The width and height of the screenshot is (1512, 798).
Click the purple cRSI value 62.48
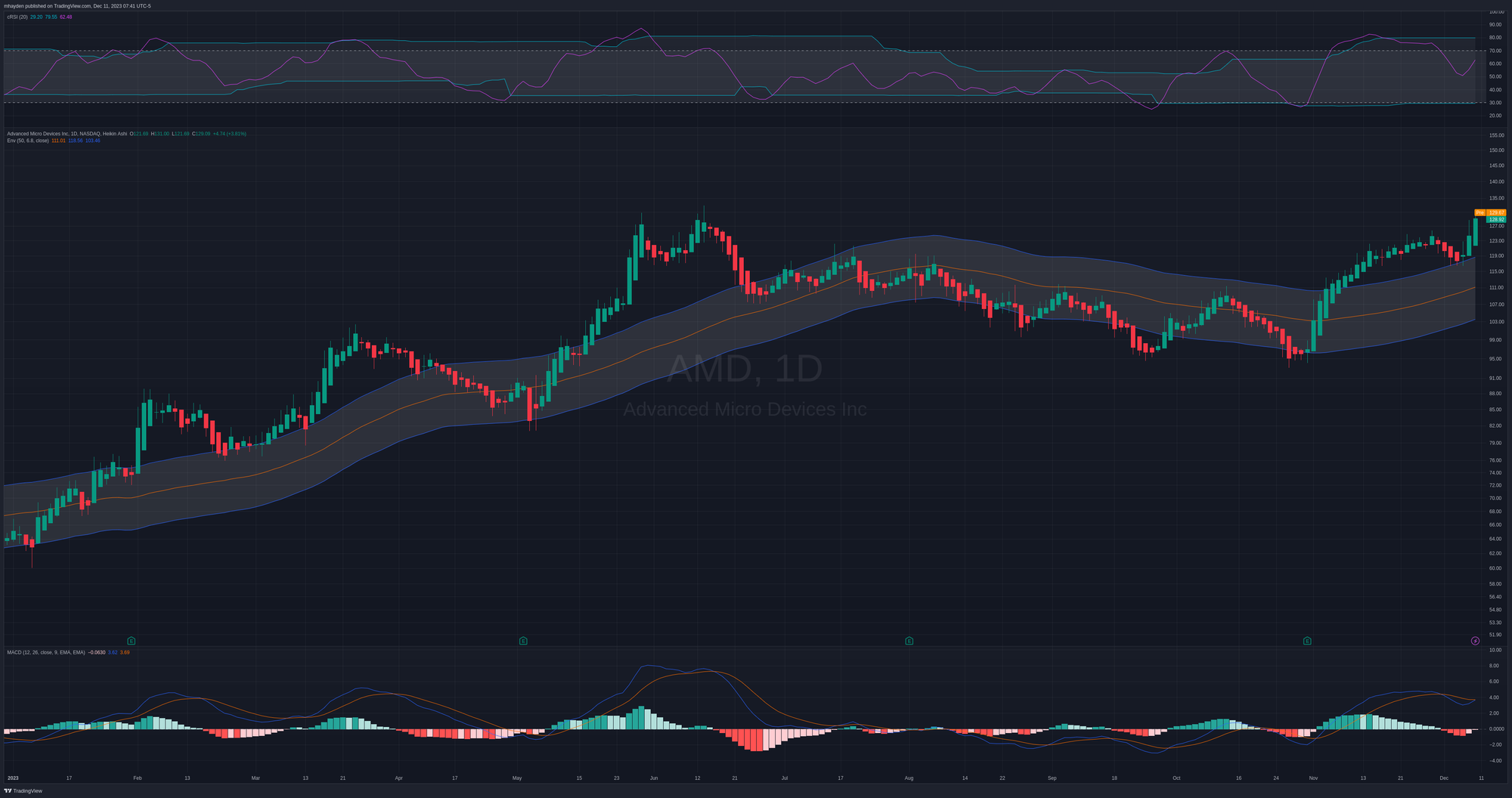tap(67, 17)
